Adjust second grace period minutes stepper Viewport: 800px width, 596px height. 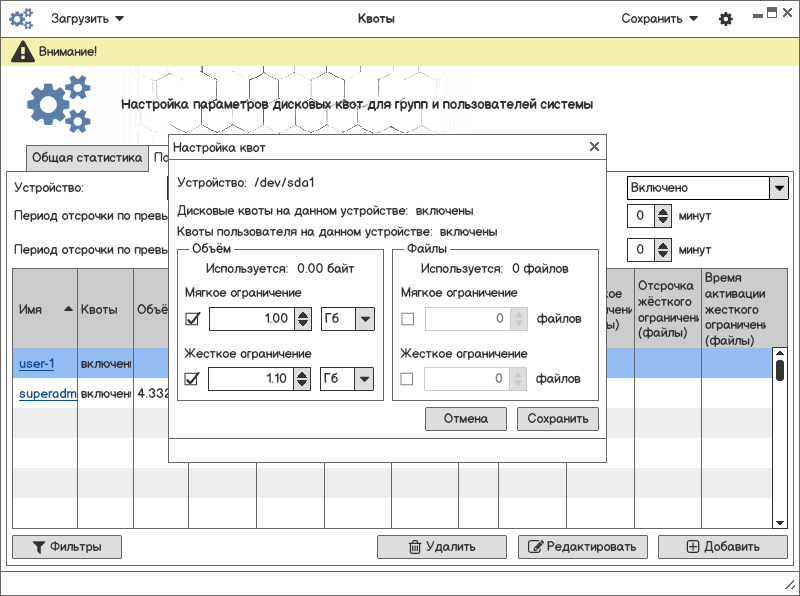tap(662, 250)
